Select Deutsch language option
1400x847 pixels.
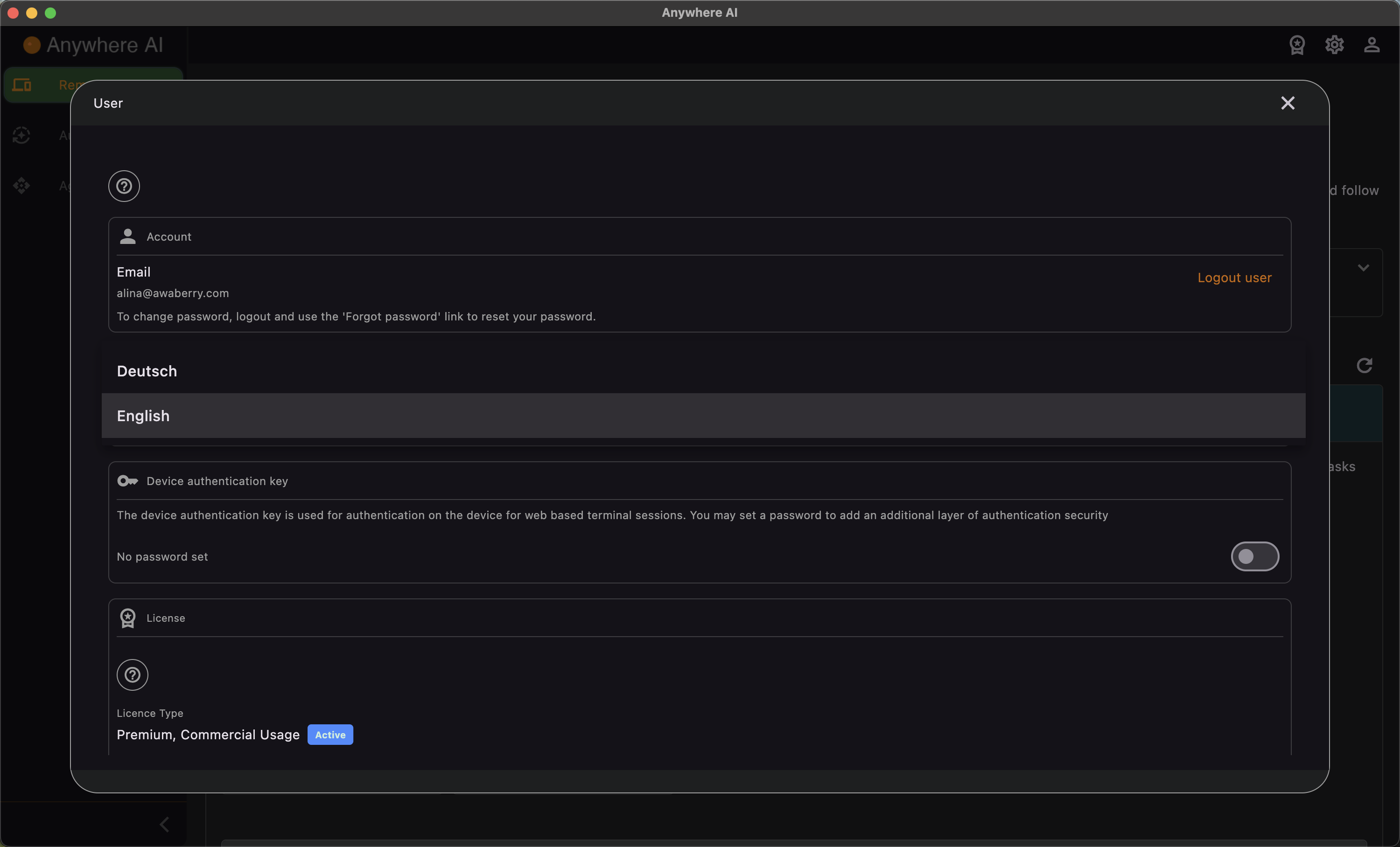pos(703,371)
